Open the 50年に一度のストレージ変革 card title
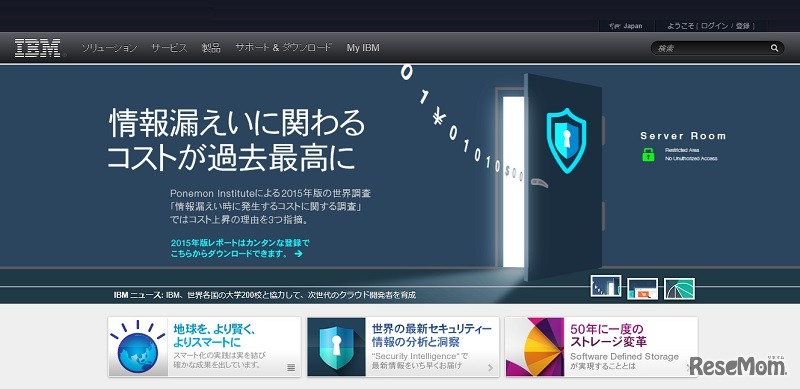 [608, 335]
